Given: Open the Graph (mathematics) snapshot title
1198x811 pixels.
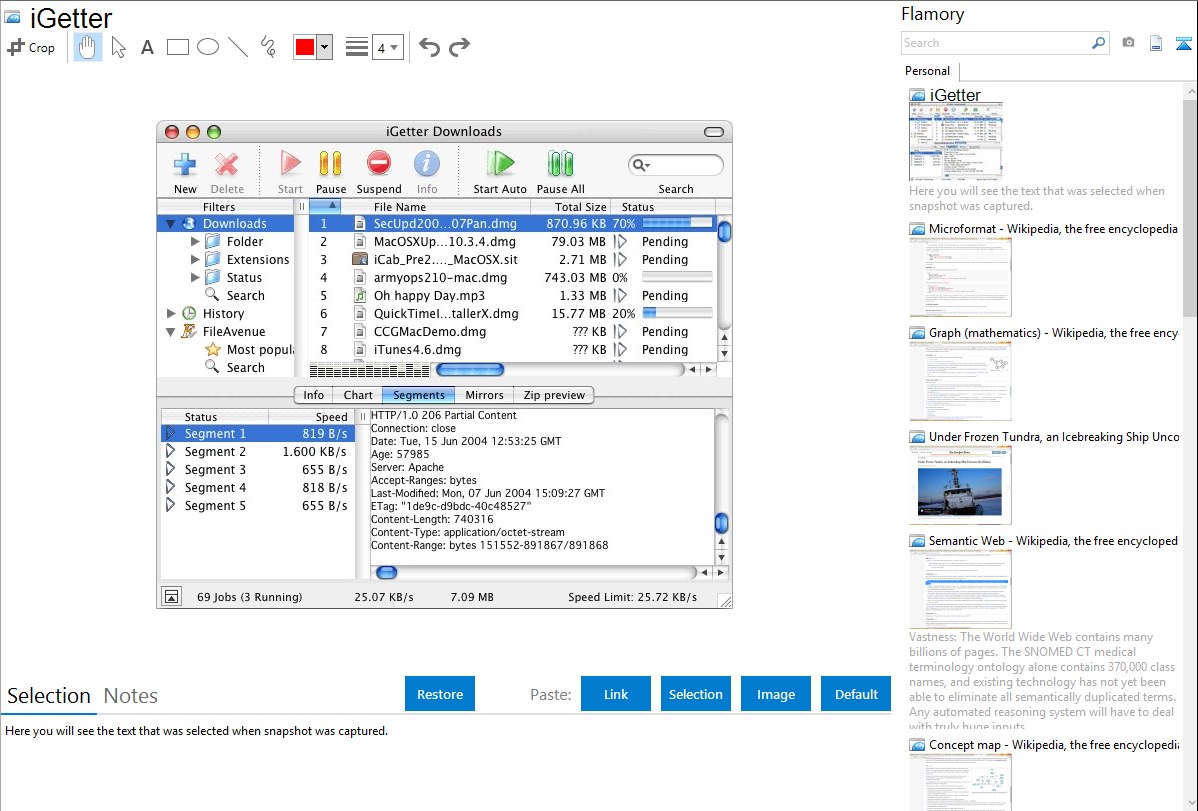Looking at the screenshot, I should (x=1053, y=333).
